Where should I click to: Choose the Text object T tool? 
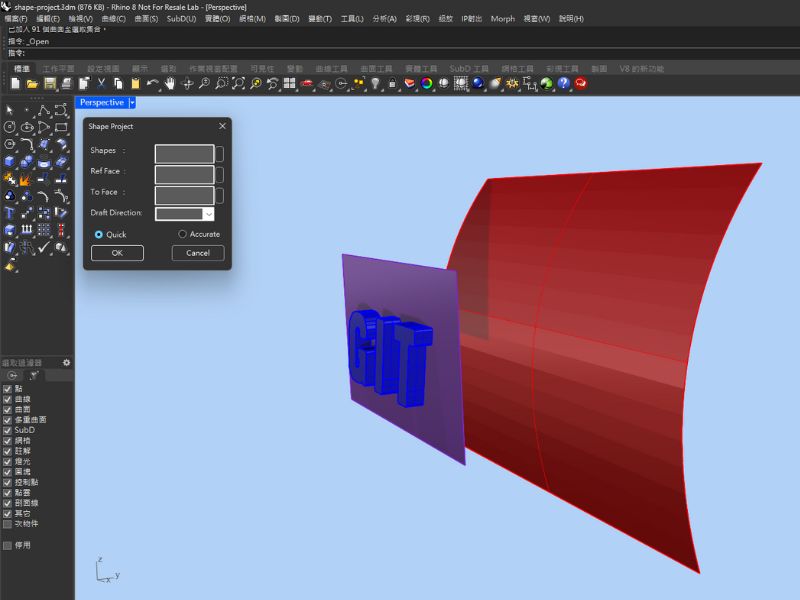pyautogui.click(x=9, y=213)
